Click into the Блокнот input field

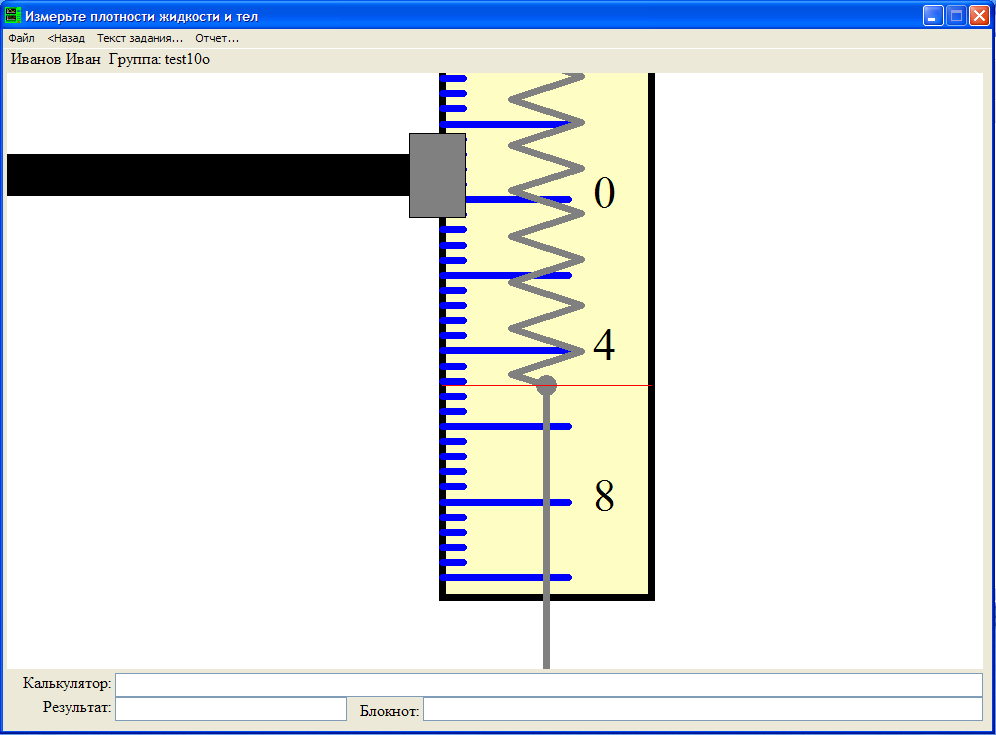[703, 709]
